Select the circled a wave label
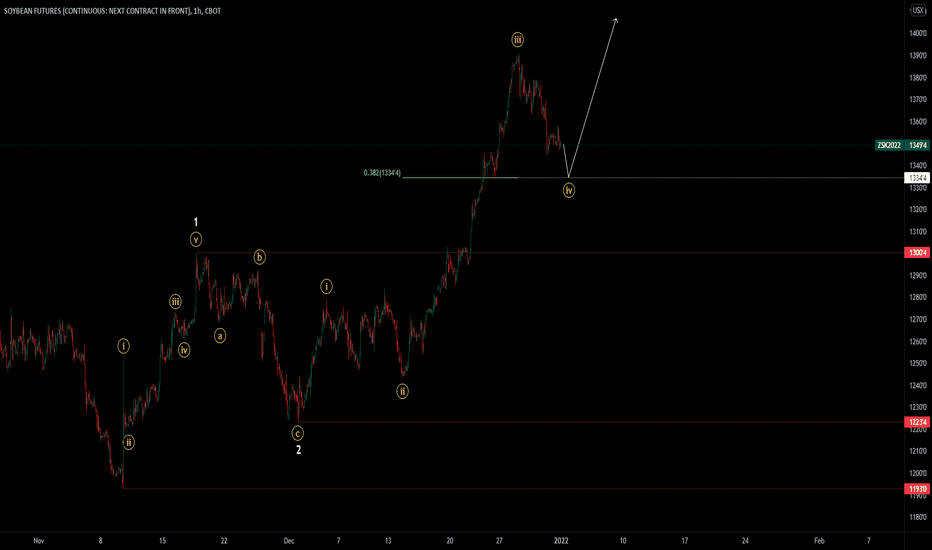The image size is (932, 550). [220, 336]
